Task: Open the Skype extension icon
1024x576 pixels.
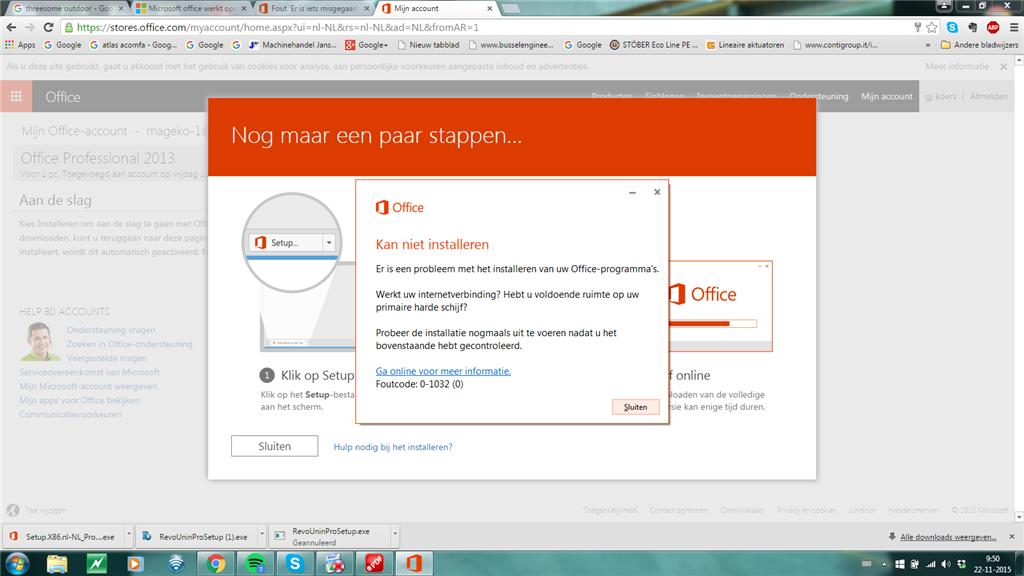Action: (952, 27)
